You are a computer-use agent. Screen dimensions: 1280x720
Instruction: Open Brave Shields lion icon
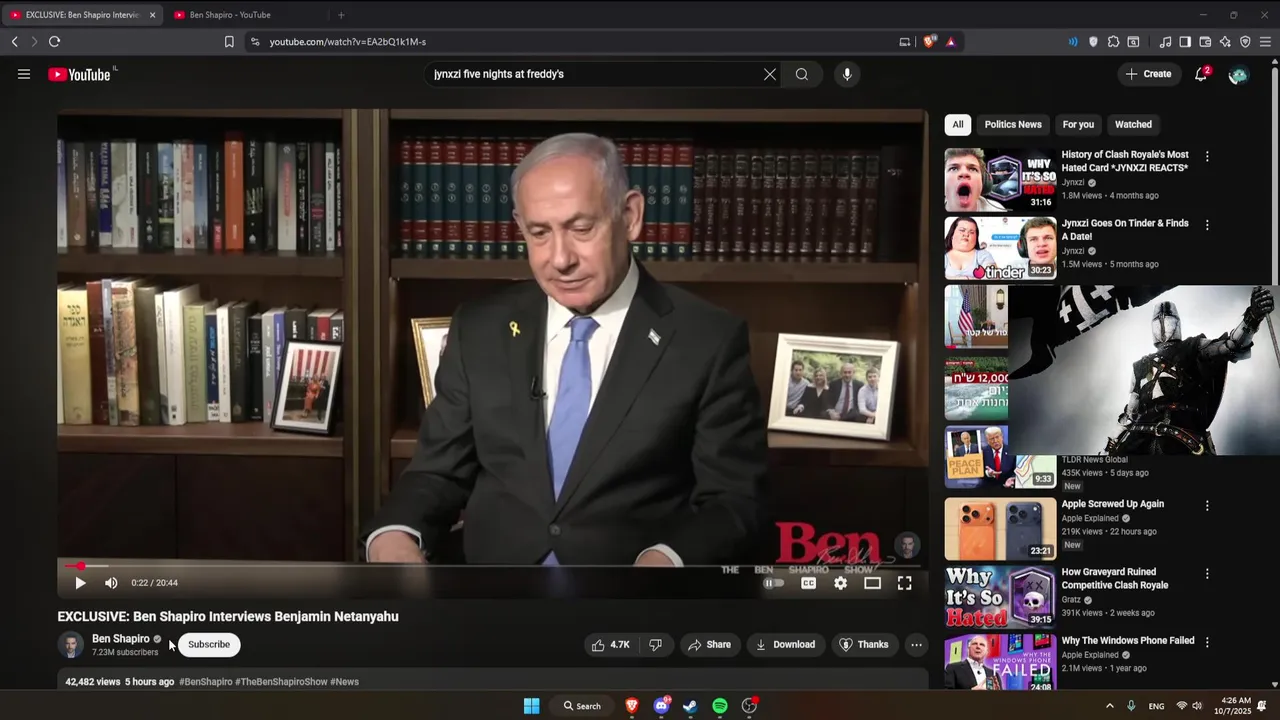pos(930,42)
